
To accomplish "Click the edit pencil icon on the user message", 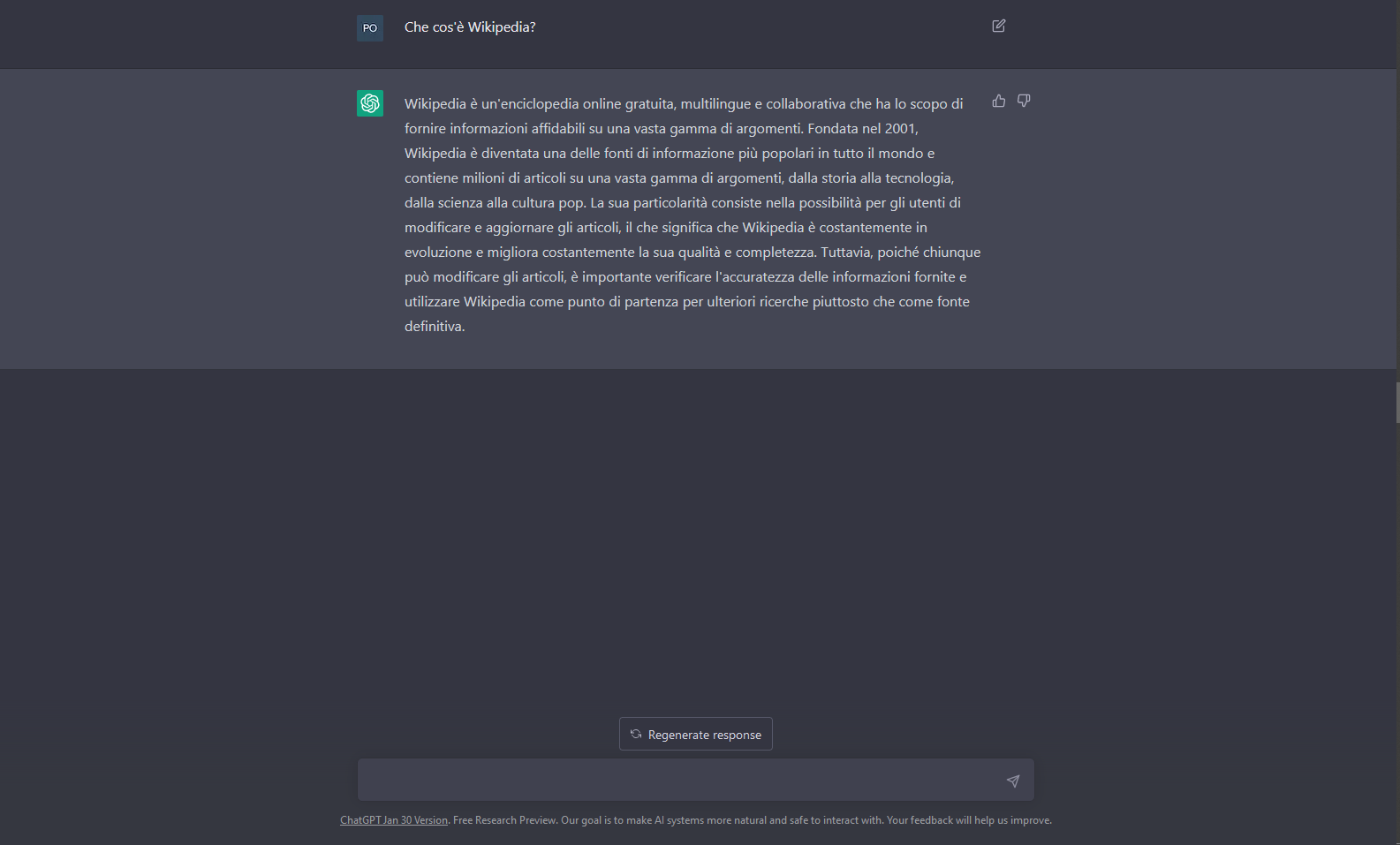I will tap(998, 26).
